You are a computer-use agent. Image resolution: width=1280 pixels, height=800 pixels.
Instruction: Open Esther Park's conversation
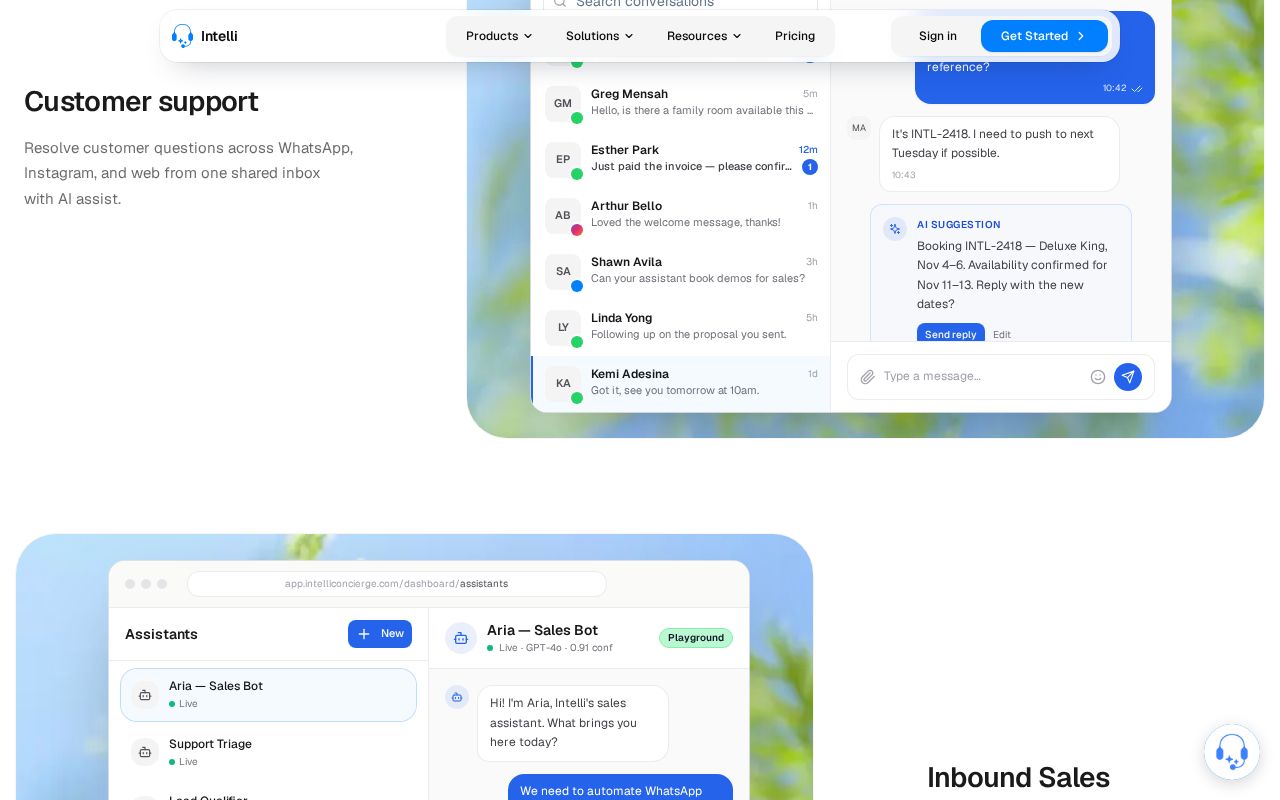click(x=681, y=160)
